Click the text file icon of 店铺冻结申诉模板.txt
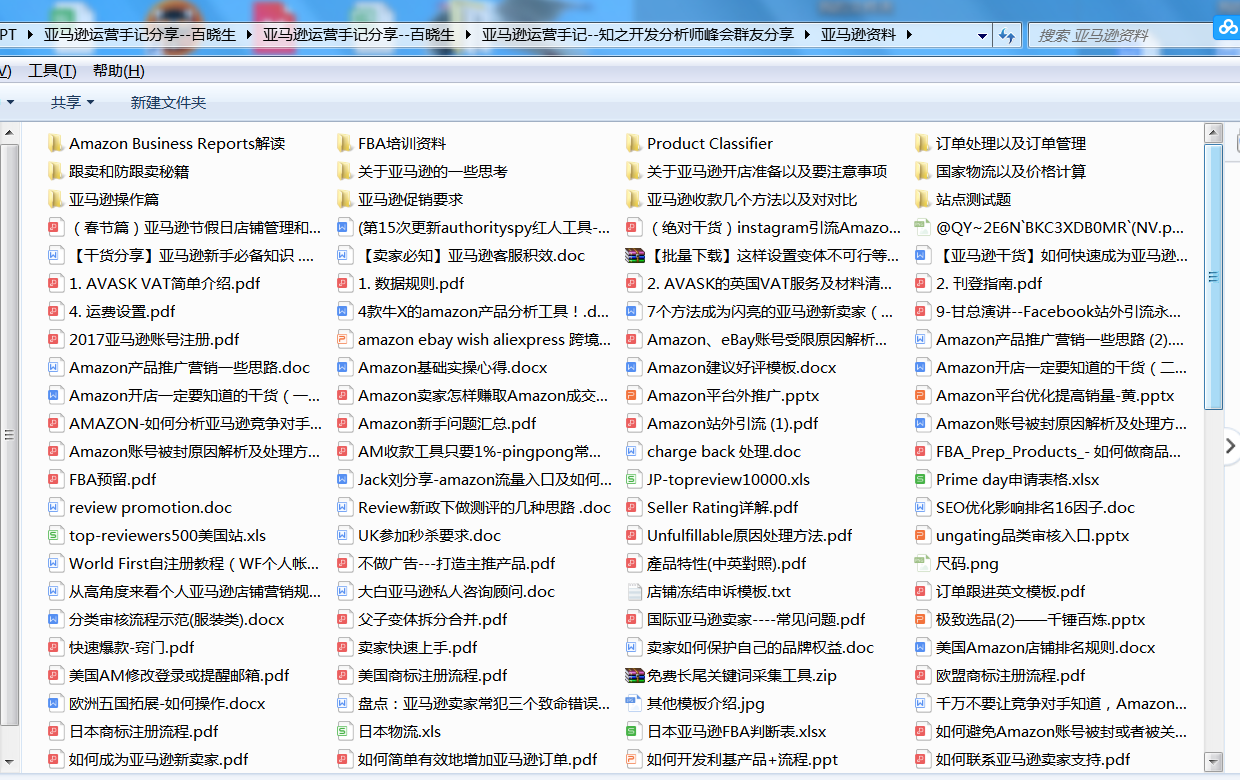Image resolution: width=1240 pixels, height=780 pixels. (x=634, y=591)
